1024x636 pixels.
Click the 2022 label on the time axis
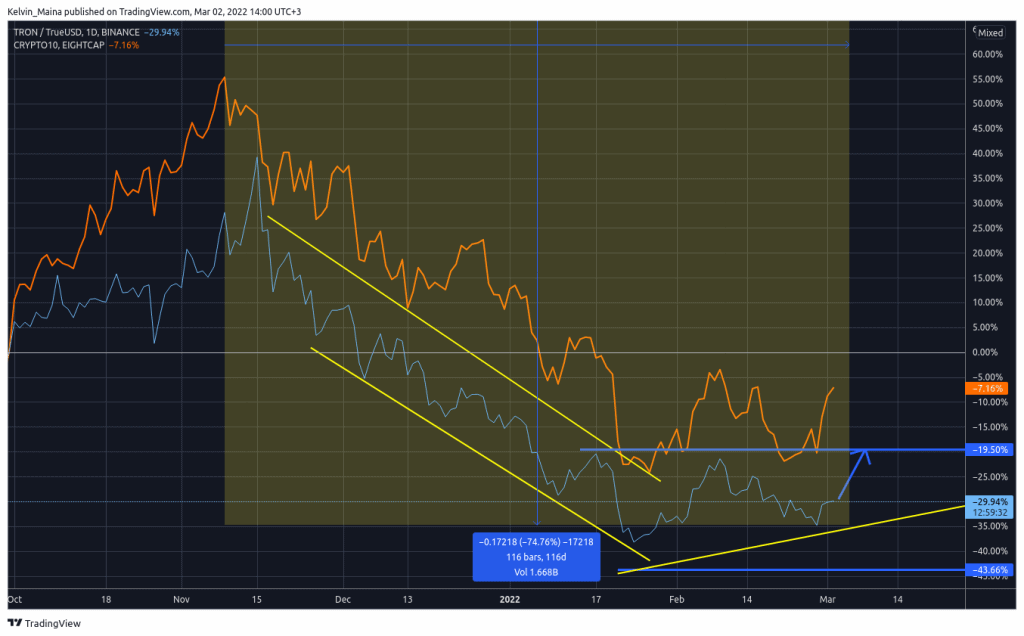pos(509,599)
